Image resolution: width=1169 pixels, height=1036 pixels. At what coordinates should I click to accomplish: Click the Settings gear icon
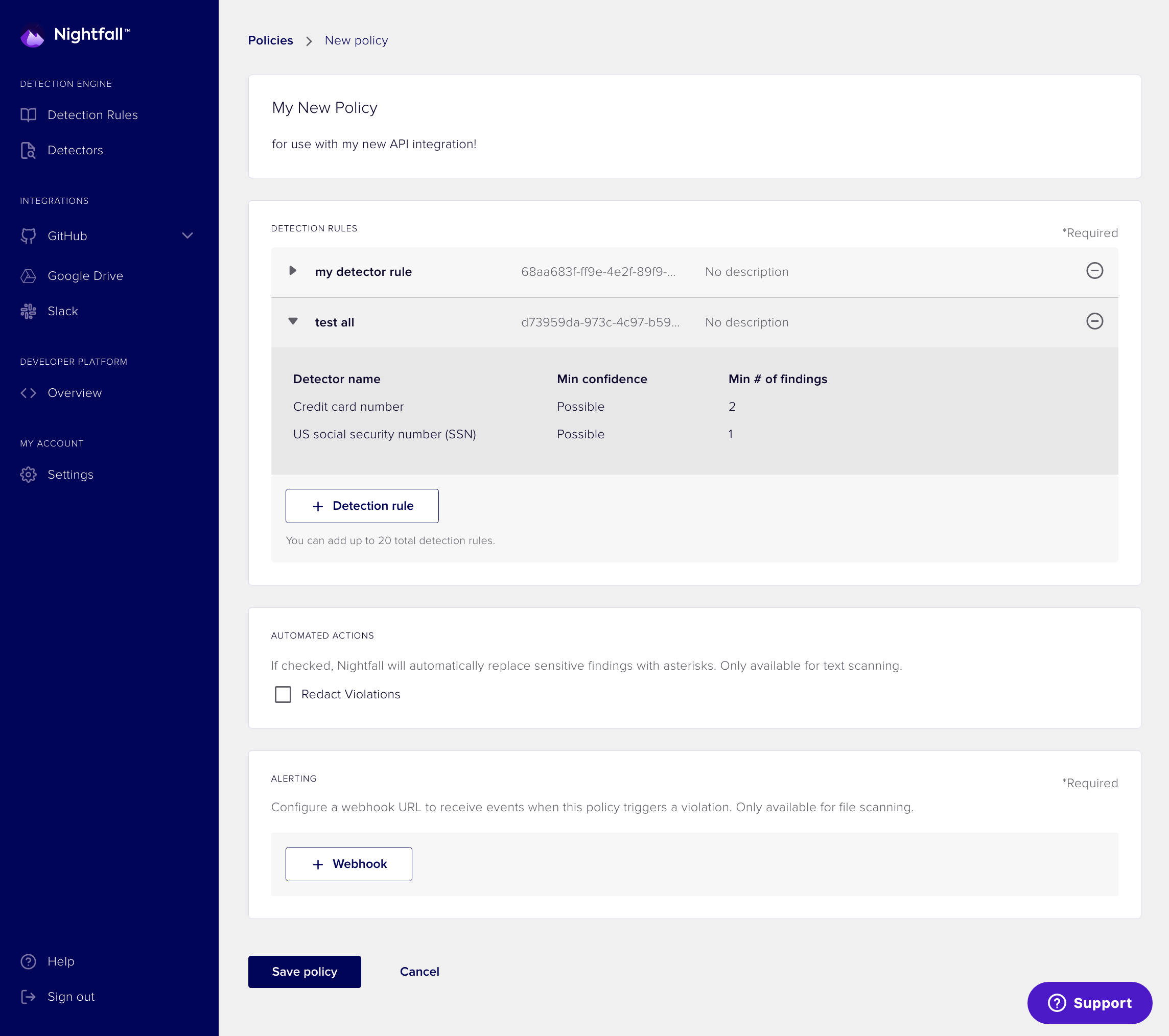coord(28,475)
